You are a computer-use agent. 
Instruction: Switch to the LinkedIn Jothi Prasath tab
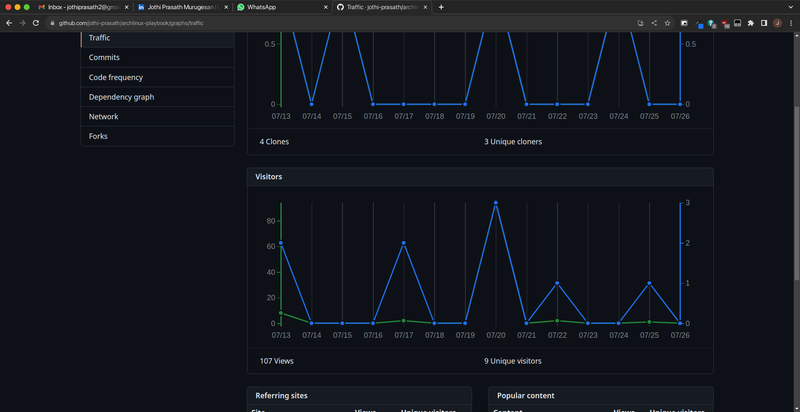[178, 7]
